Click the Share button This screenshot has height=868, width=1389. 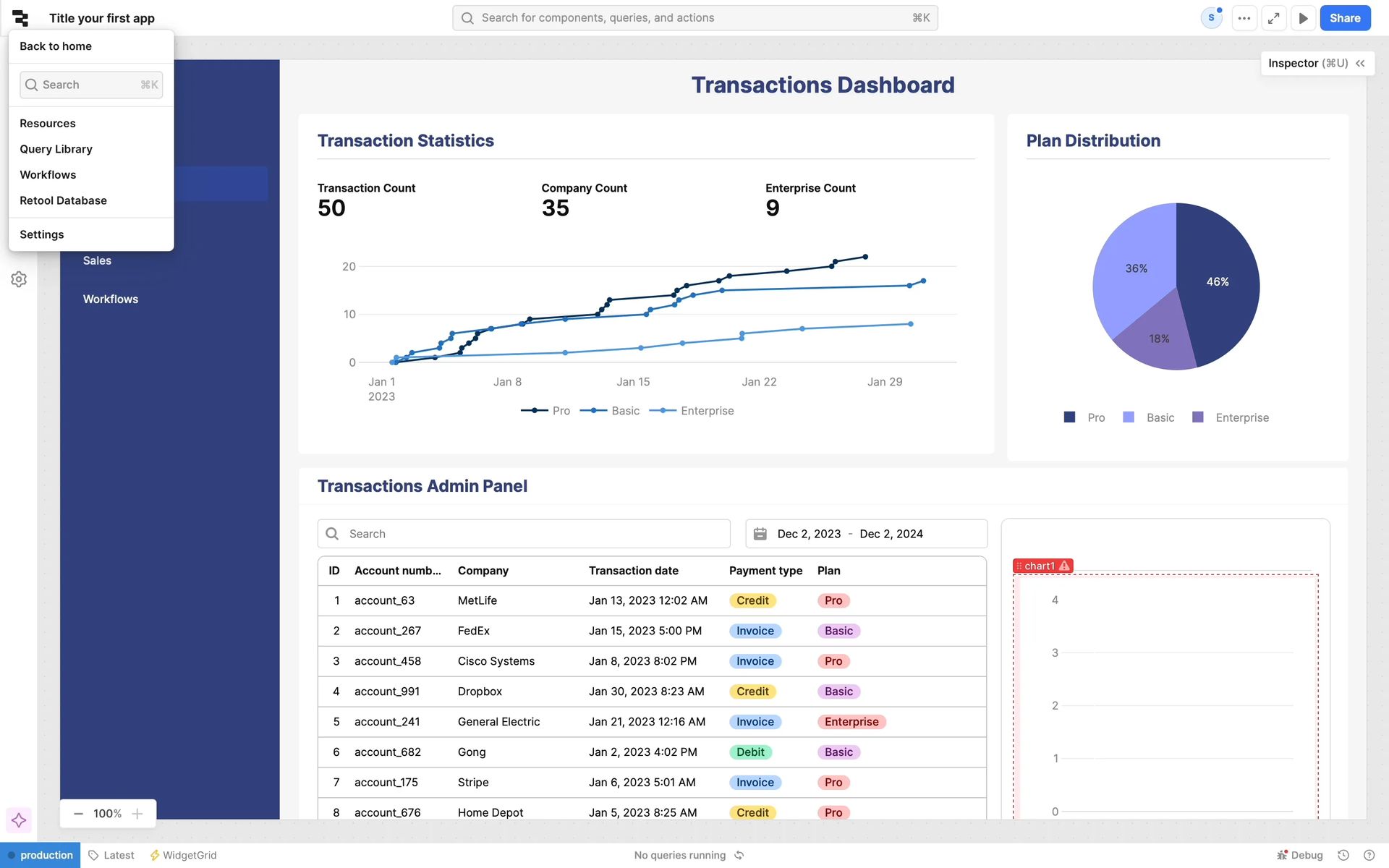pyautogui.click(x=1345, y=18)
